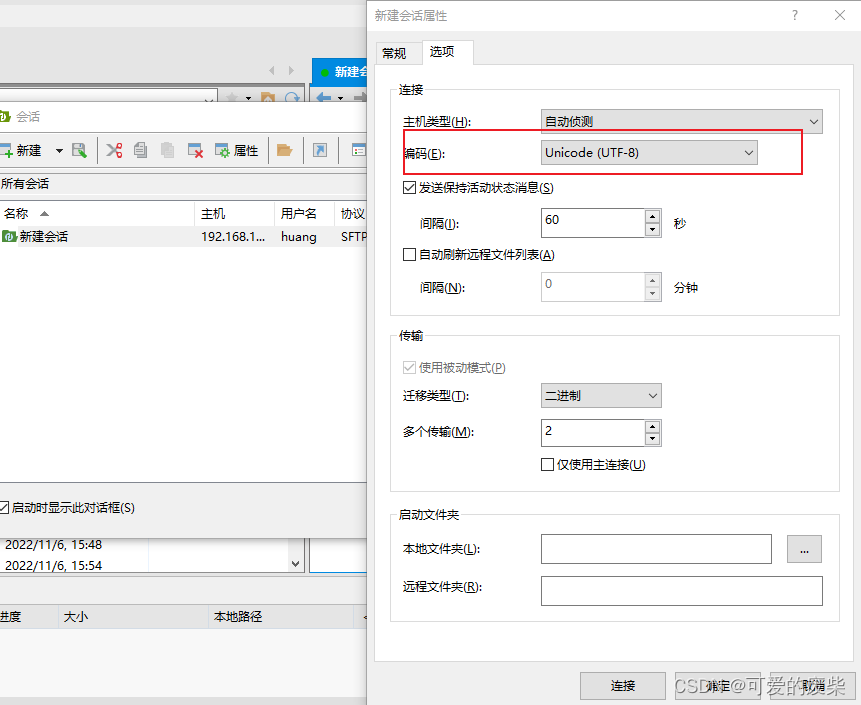The width and height of the screenshot is (861, 705).
Task: Click the list view icon in Sessions toolbar
Action: (358, 150)
